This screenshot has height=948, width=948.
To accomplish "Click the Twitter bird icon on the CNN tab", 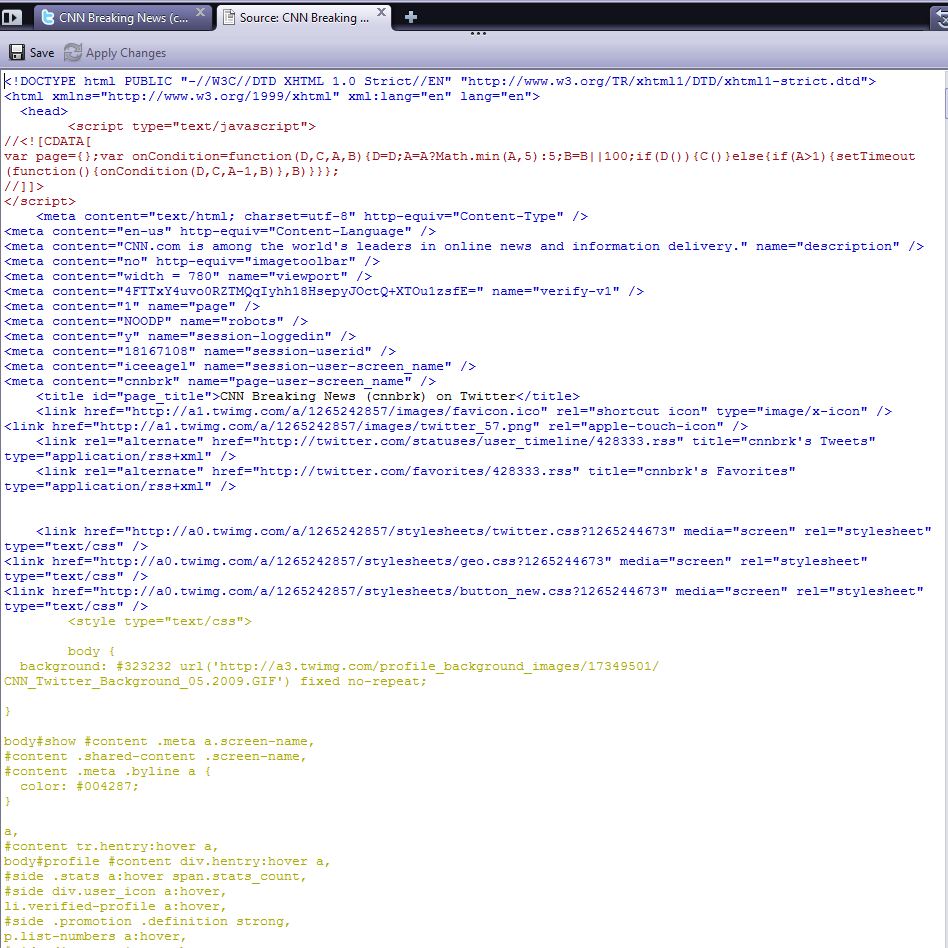I will tap(47, 17).
